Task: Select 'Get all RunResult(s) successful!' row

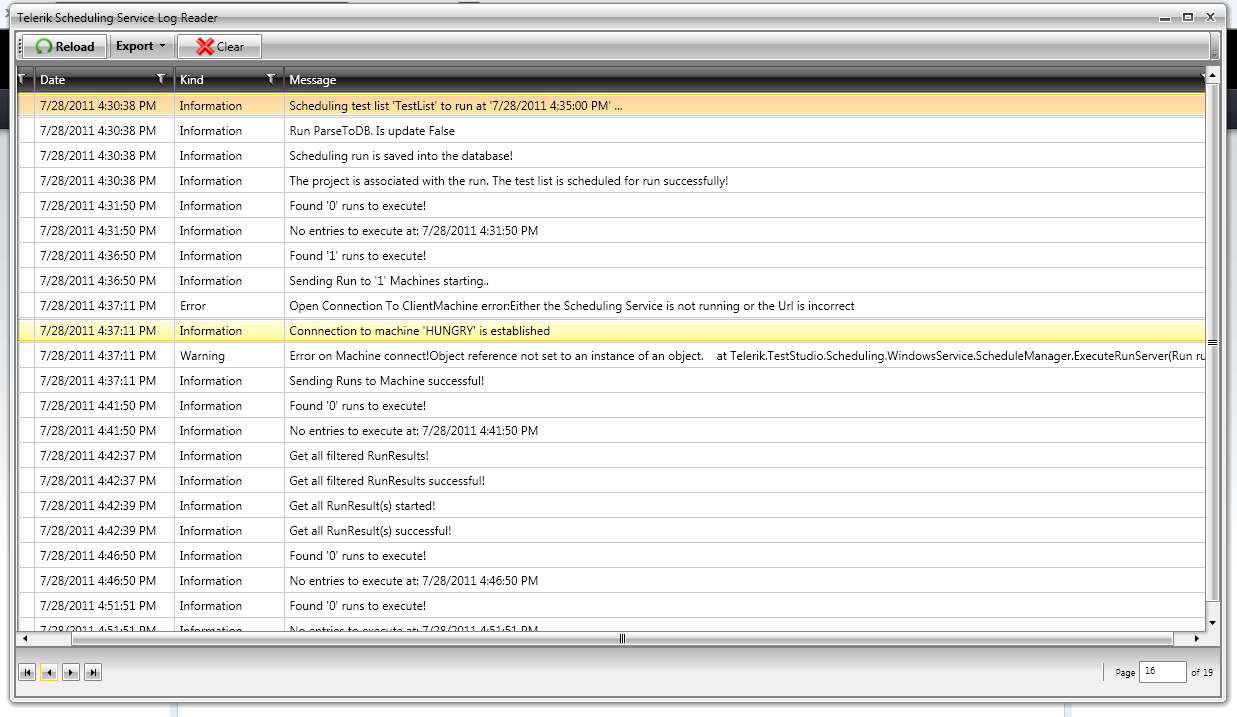Action: pyautogui.click(x=610, y=530)
